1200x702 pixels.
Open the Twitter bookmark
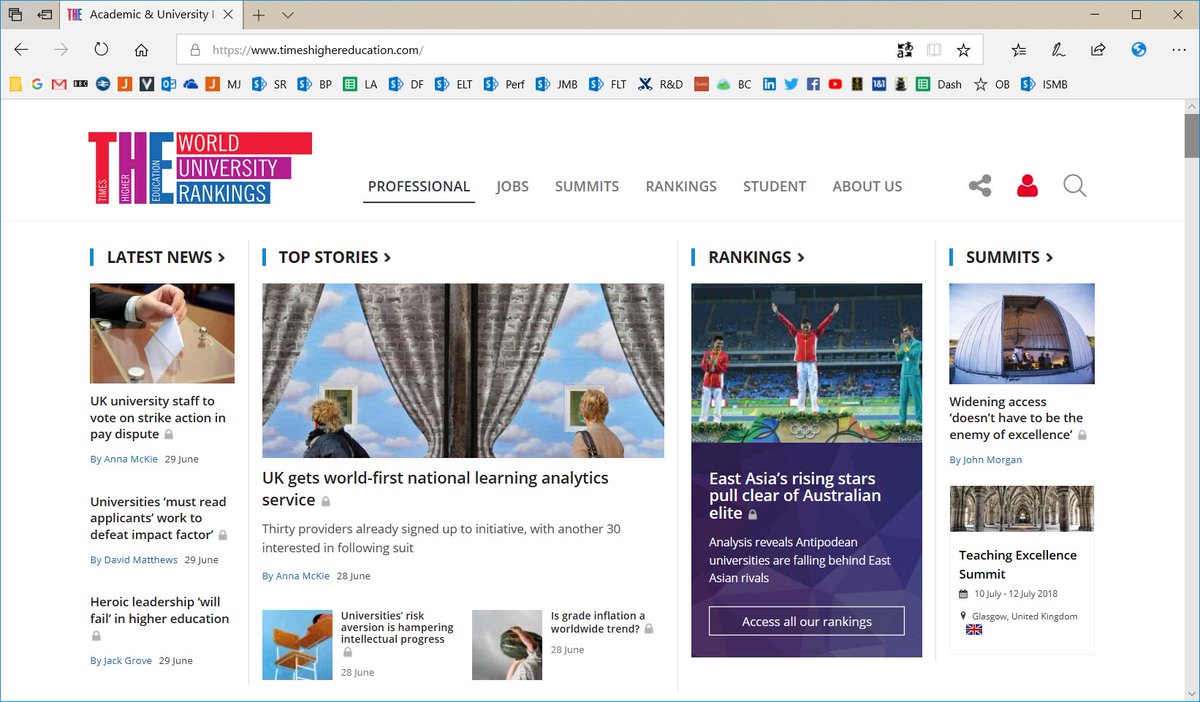coord(791,84)
